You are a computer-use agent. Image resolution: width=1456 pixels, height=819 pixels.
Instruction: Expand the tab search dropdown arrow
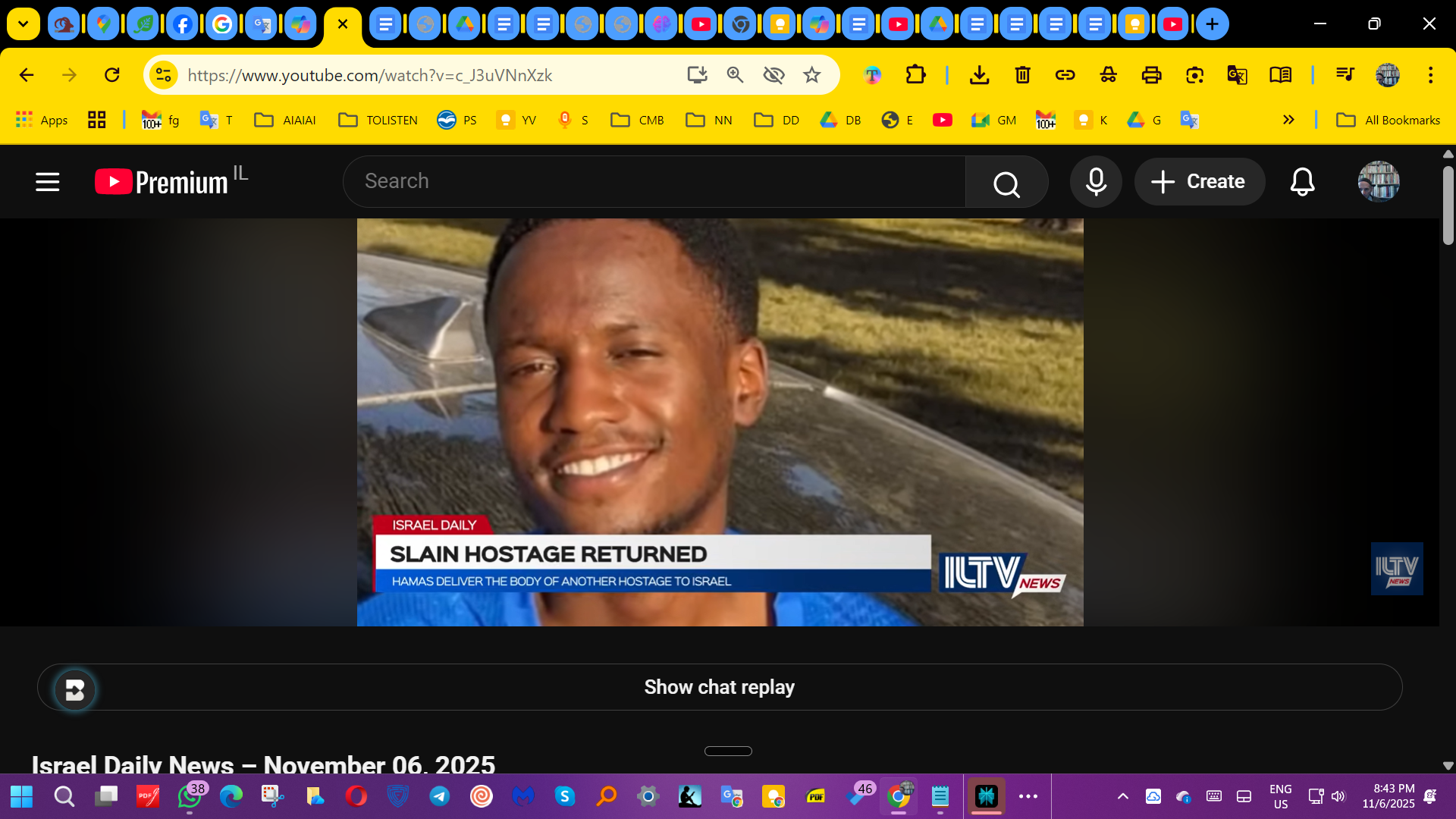point(24,24)
